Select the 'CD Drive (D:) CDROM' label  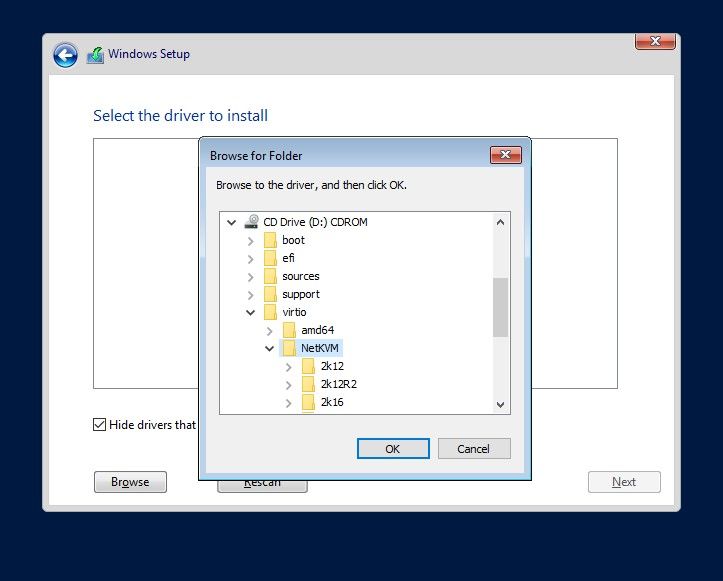315,222
